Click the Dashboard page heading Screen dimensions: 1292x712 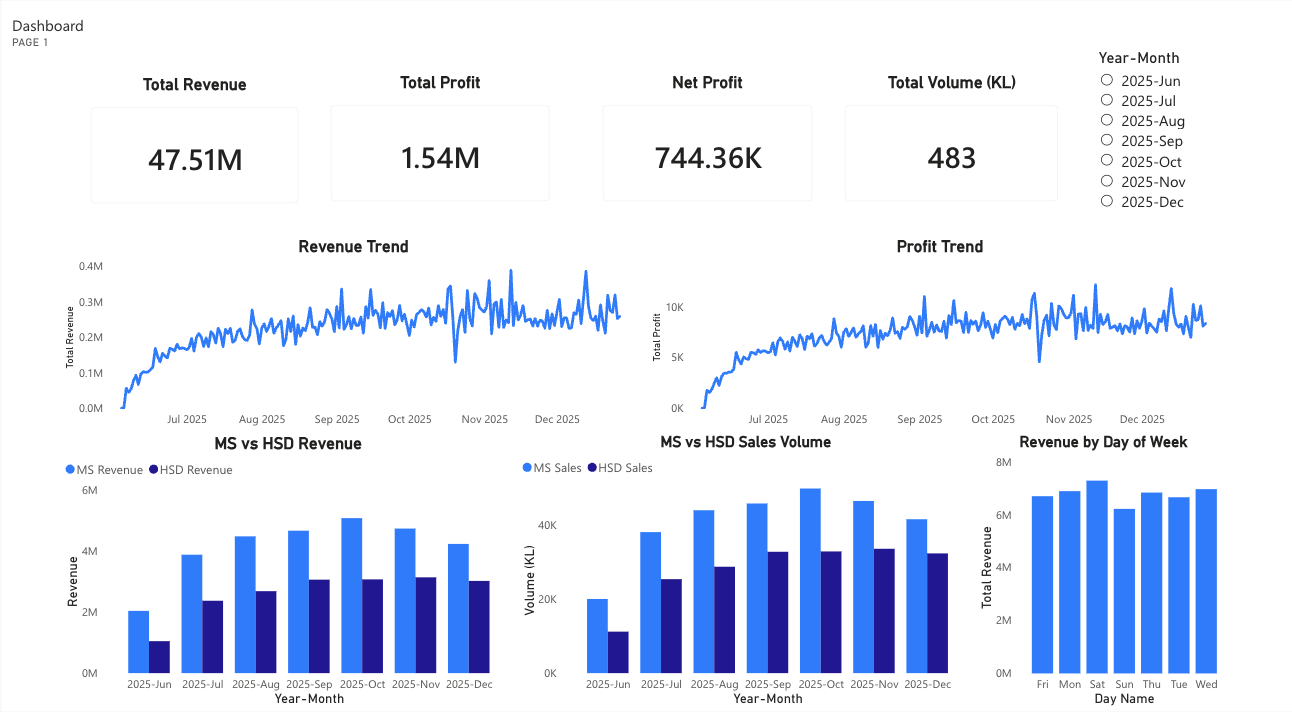point(48,26)
